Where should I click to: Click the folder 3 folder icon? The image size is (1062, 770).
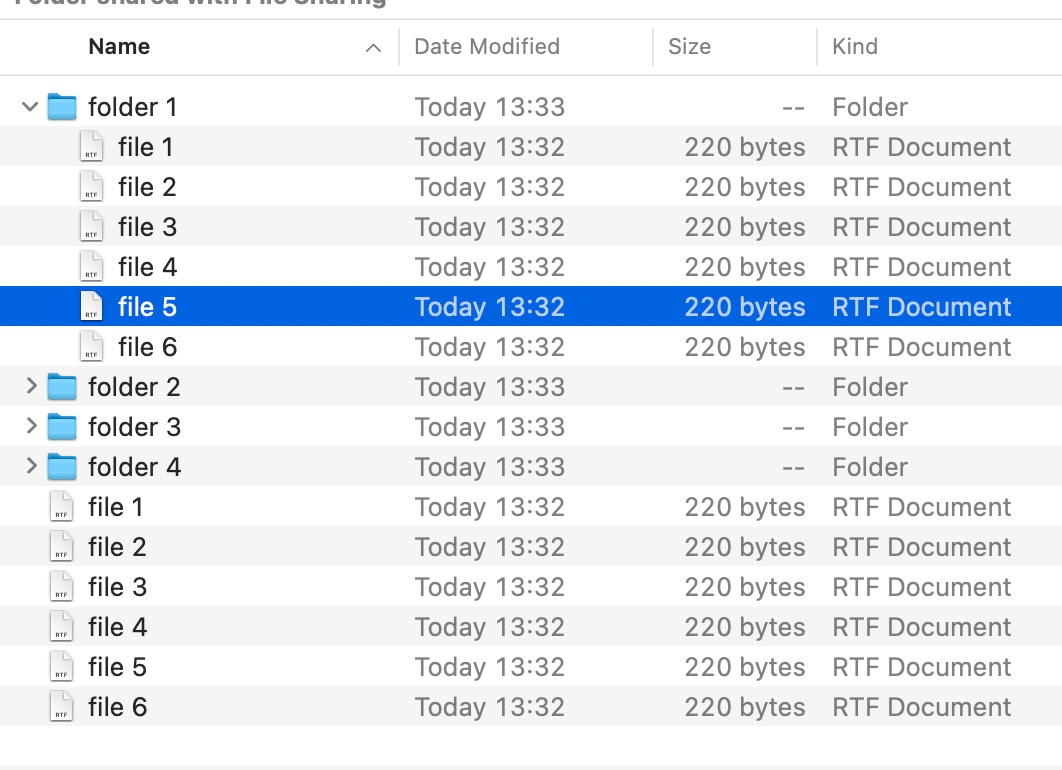(x=62, y=426)
